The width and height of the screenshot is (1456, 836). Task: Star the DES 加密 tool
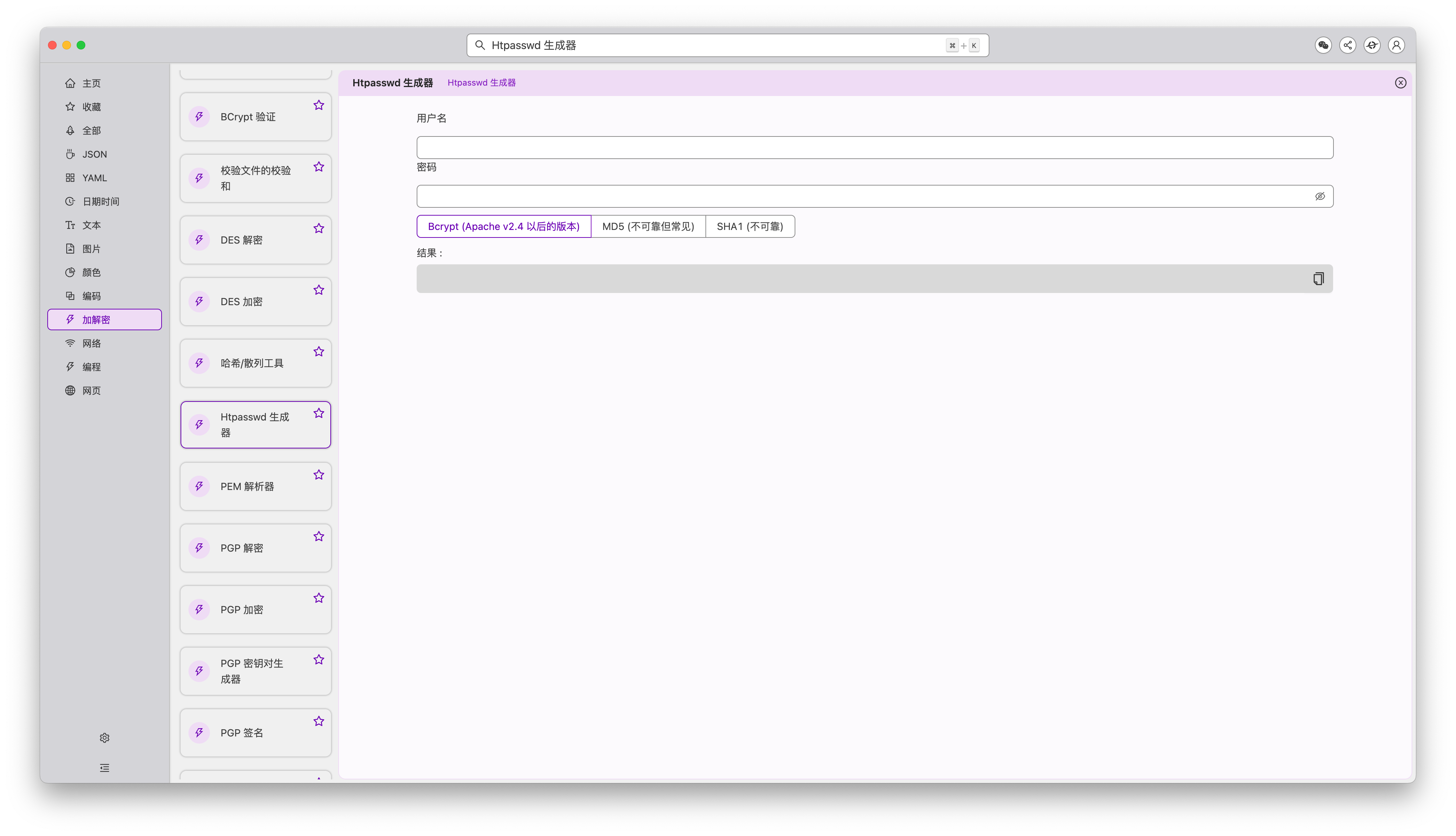[x=318, y=290]
